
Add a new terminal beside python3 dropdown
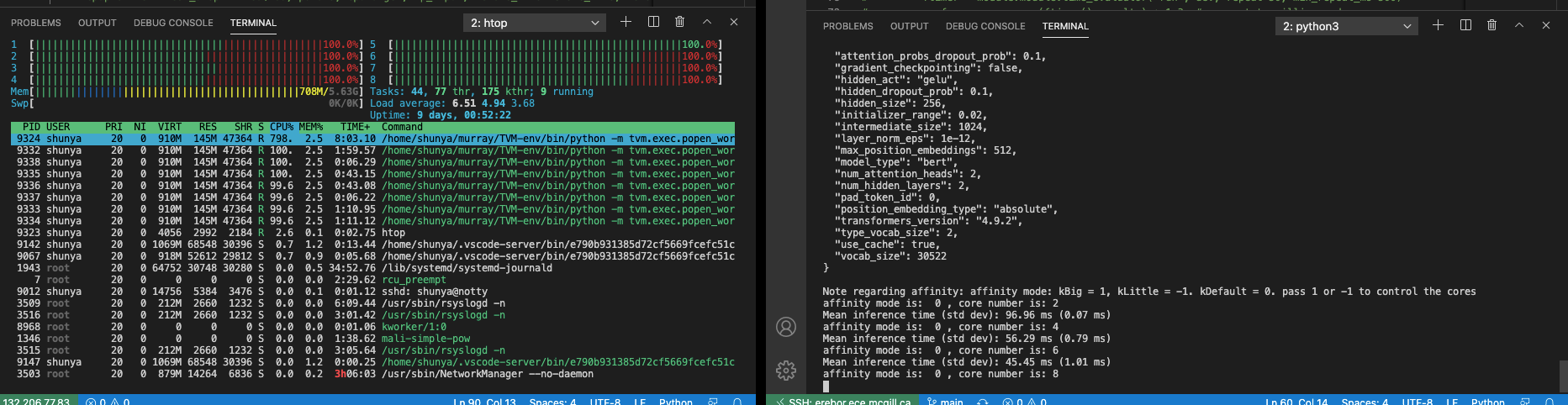point(1438,25)
